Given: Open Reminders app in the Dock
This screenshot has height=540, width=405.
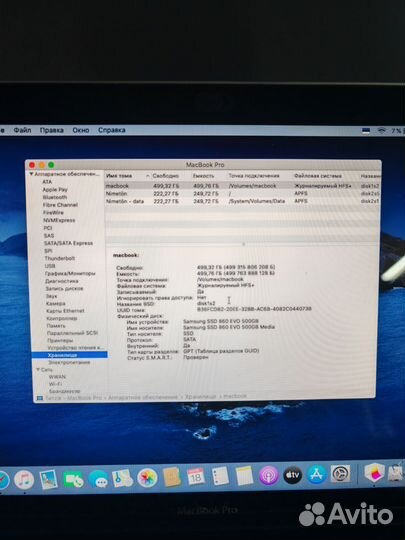Looking at the screenshot, I should point(220,476).
